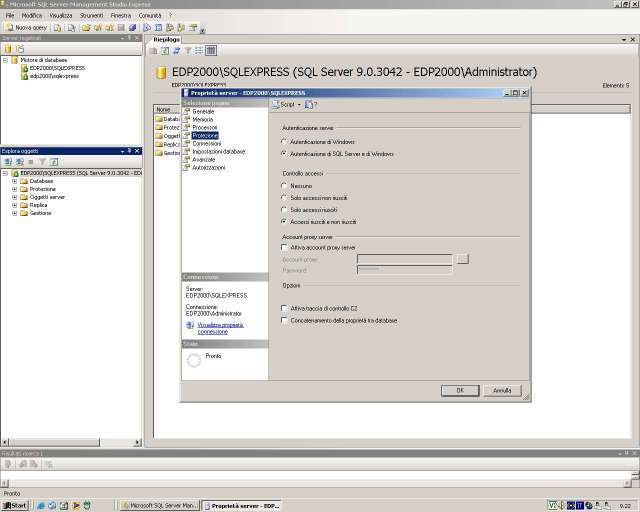Click the connect icon in Esplora oggetti toolbar
The height and width of the screenshot is (512, 640).
(x=8, y=162)
